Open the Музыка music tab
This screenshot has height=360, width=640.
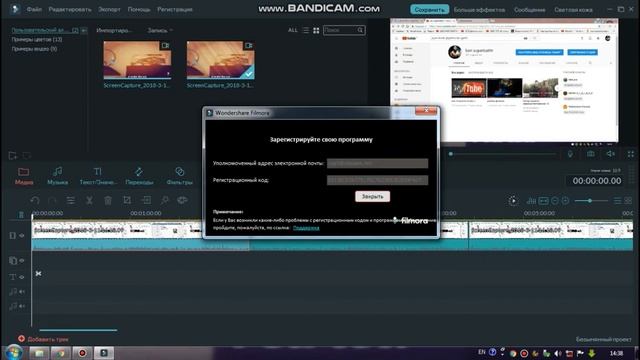coord(58,176)
